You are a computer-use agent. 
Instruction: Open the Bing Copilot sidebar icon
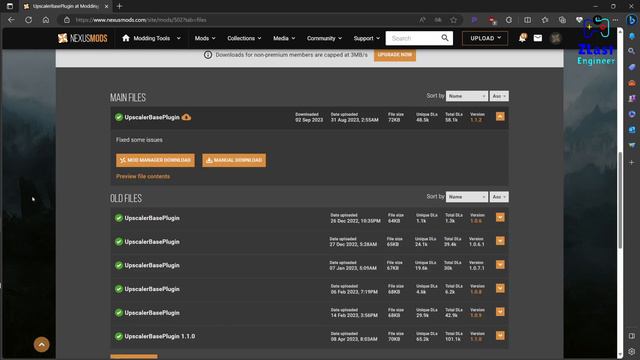631,20
